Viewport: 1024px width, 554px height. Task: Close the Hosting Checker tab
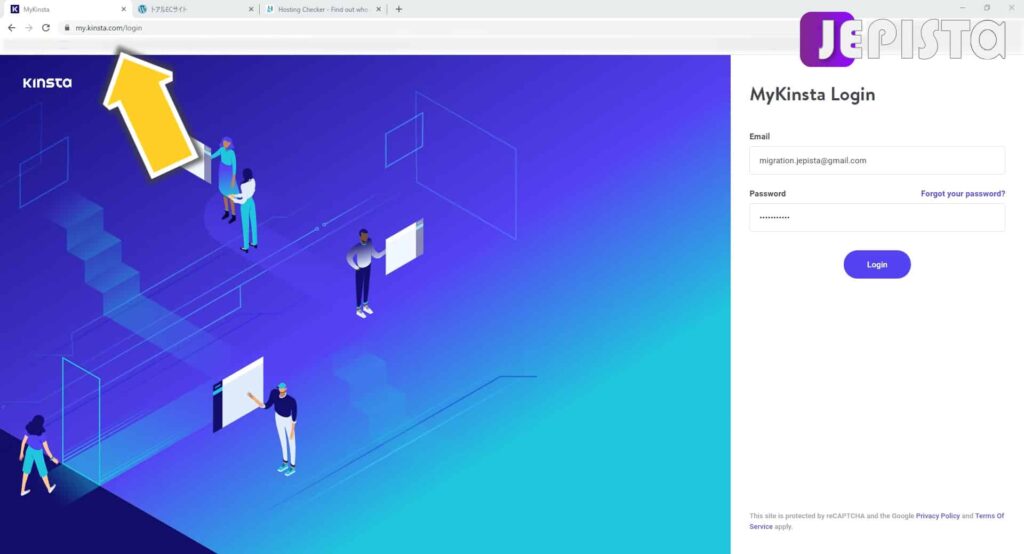coord(378,9)
